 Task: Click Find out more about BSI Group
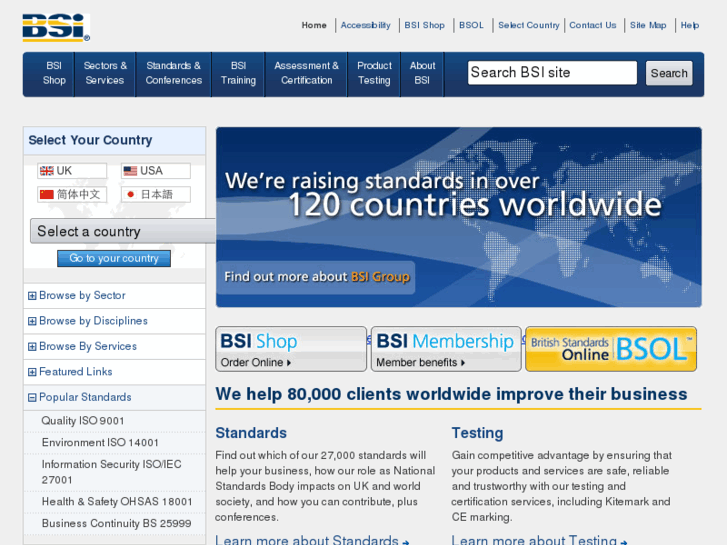(317, 277)
